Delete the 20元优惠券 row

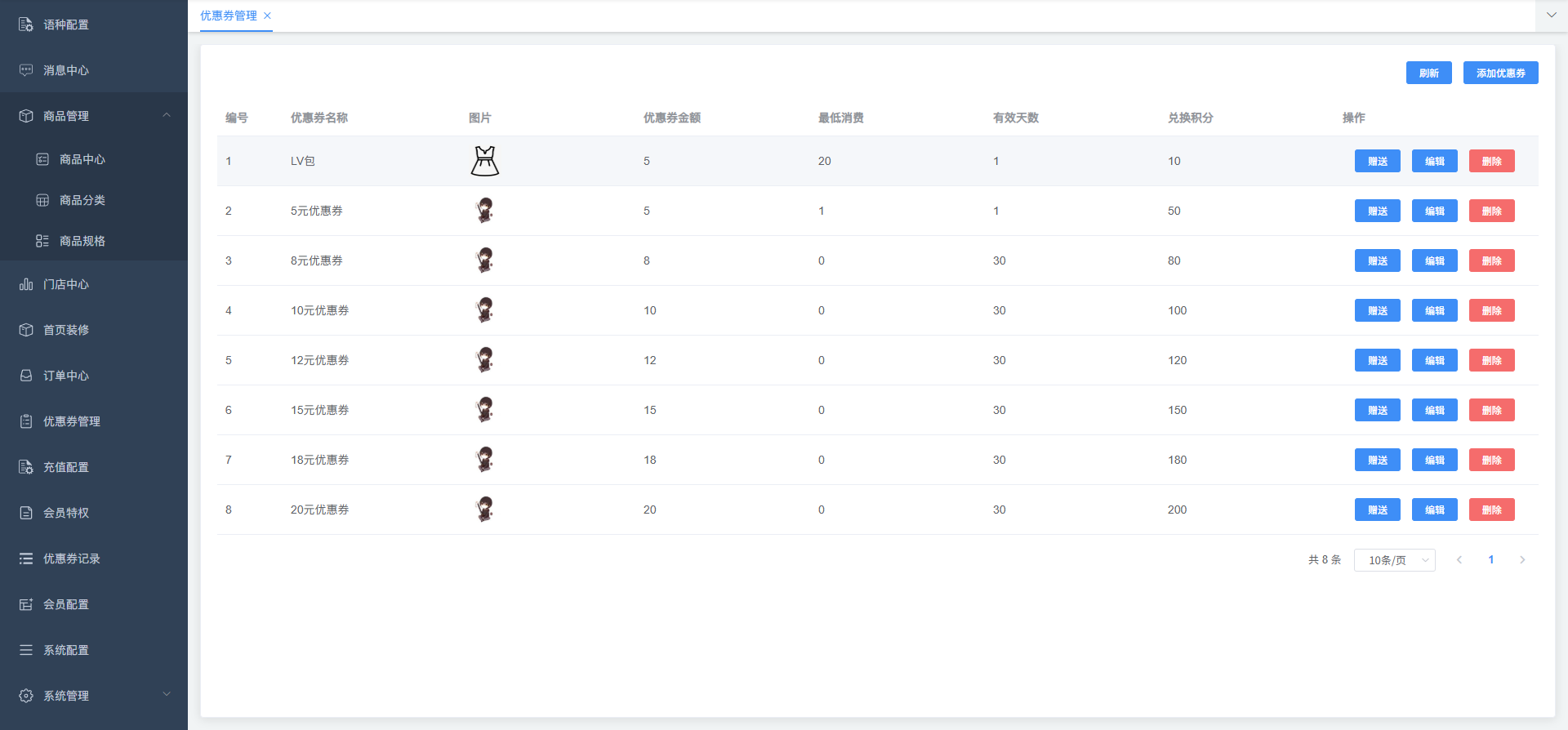click(1491, 510)
